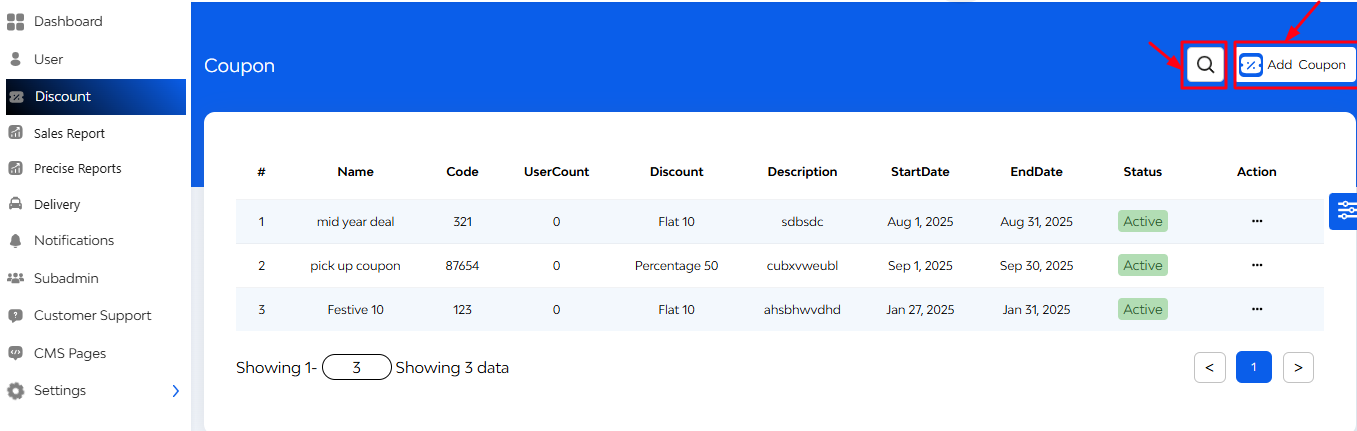Click the "pick up coupon" name cell

(x=355, y=266)
